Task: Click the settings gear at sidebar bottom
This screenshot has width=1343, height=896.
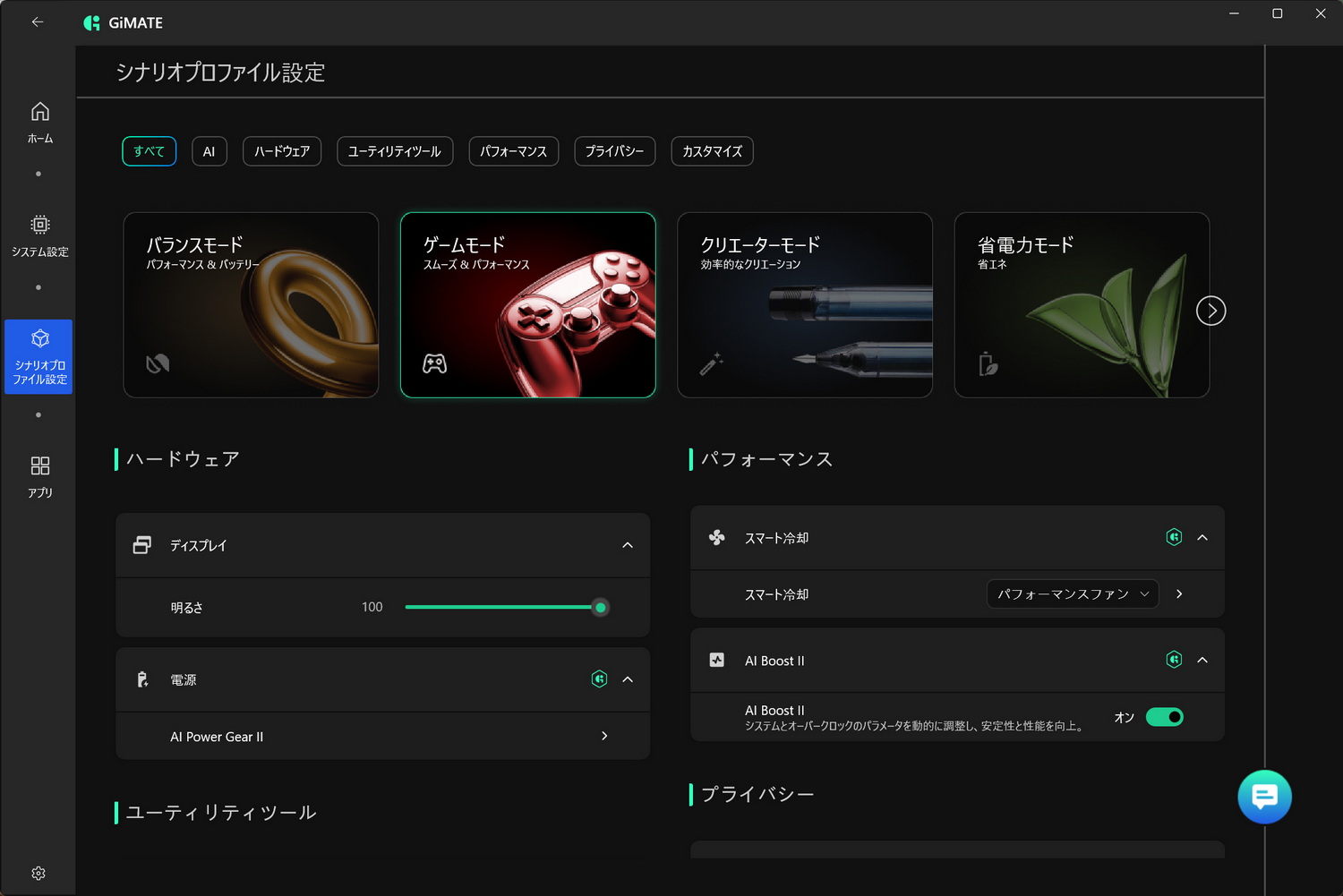Action: click(38, 873)
